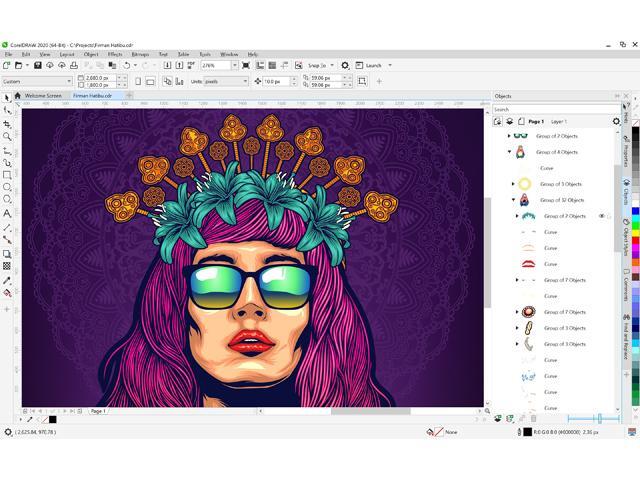Image resolution: width=640 pixels, height=480 pixels.
Task: Switch to the Welcome Screen tab
Action: pos(44,96)
